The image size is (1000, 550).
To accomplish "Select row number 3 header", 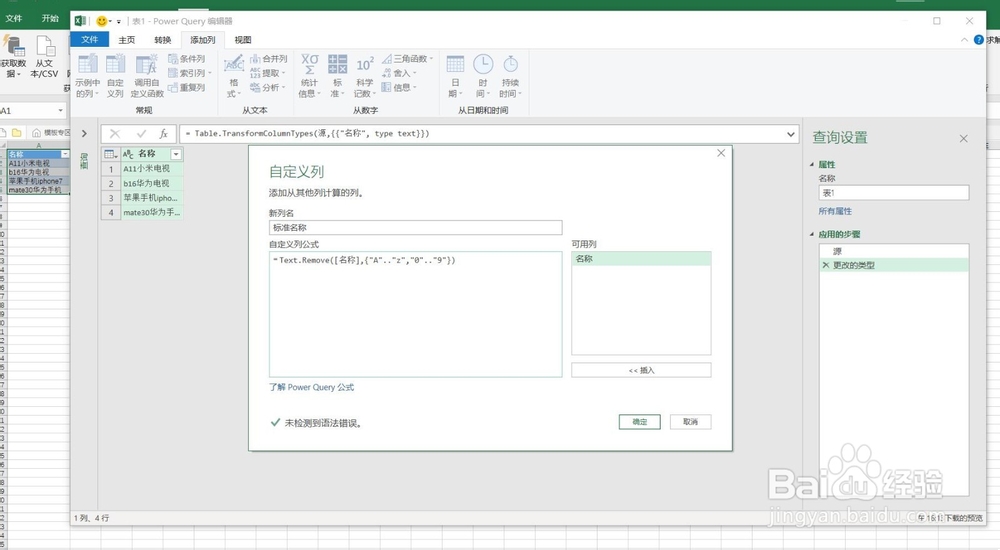I will tap(110, 198).
